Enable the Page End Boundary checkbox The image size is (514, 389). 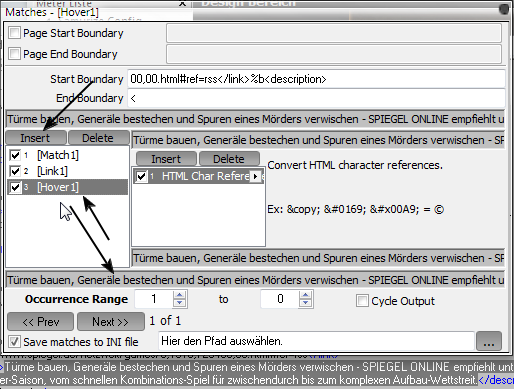(x=14, y=53)
